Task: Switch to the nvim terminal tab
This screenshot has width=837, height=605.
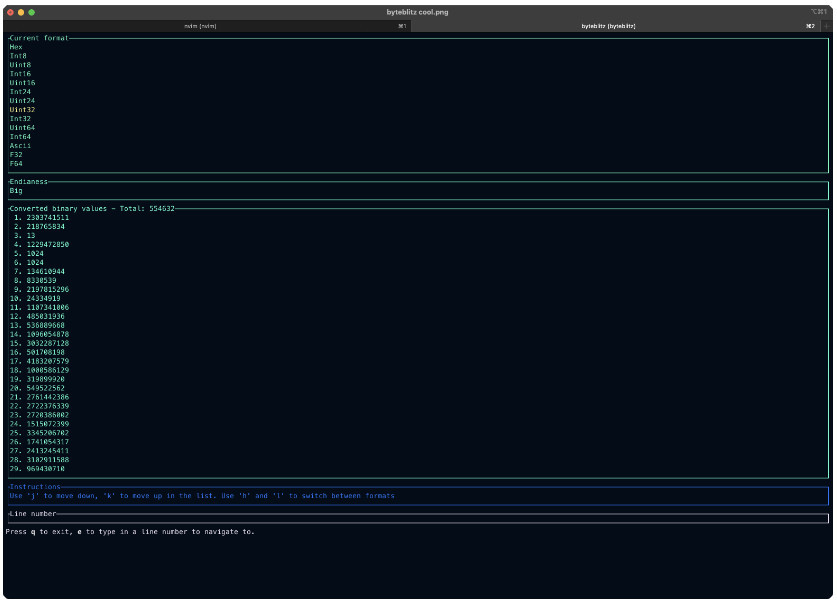Action: pos(200,26)
